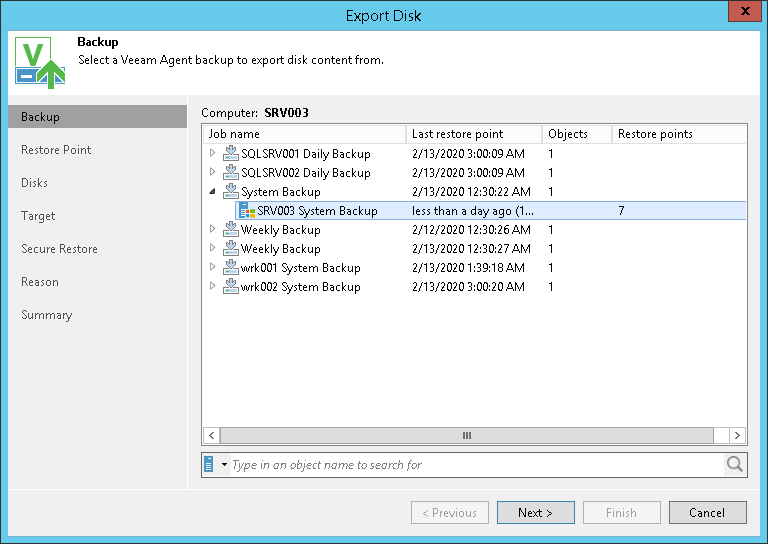Click the 'less than a day ago' cell

[x=473, y=211]
